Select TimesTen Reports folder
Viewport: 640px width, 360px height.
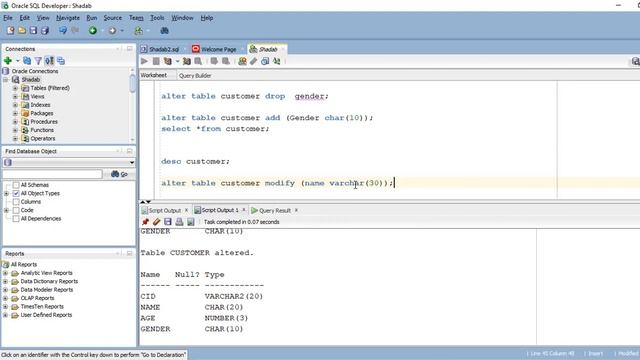42,307
